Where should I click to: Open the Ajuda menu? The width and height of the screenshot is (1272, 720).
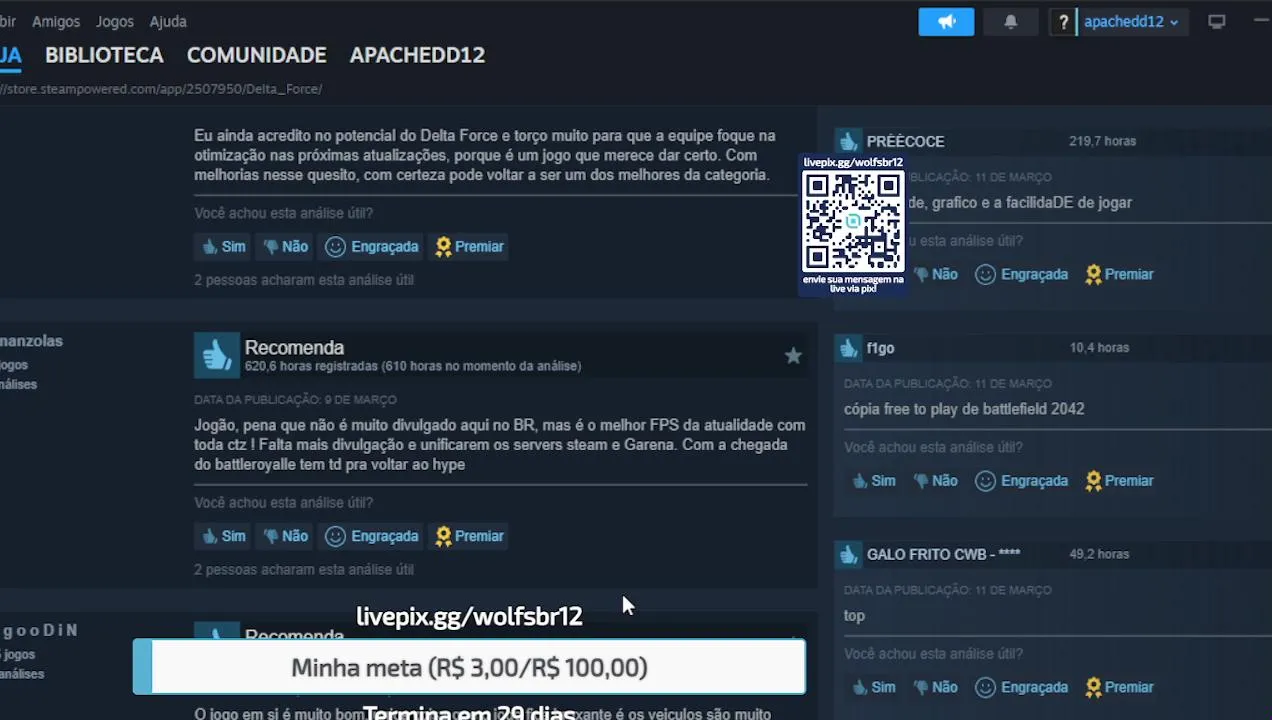168,21
